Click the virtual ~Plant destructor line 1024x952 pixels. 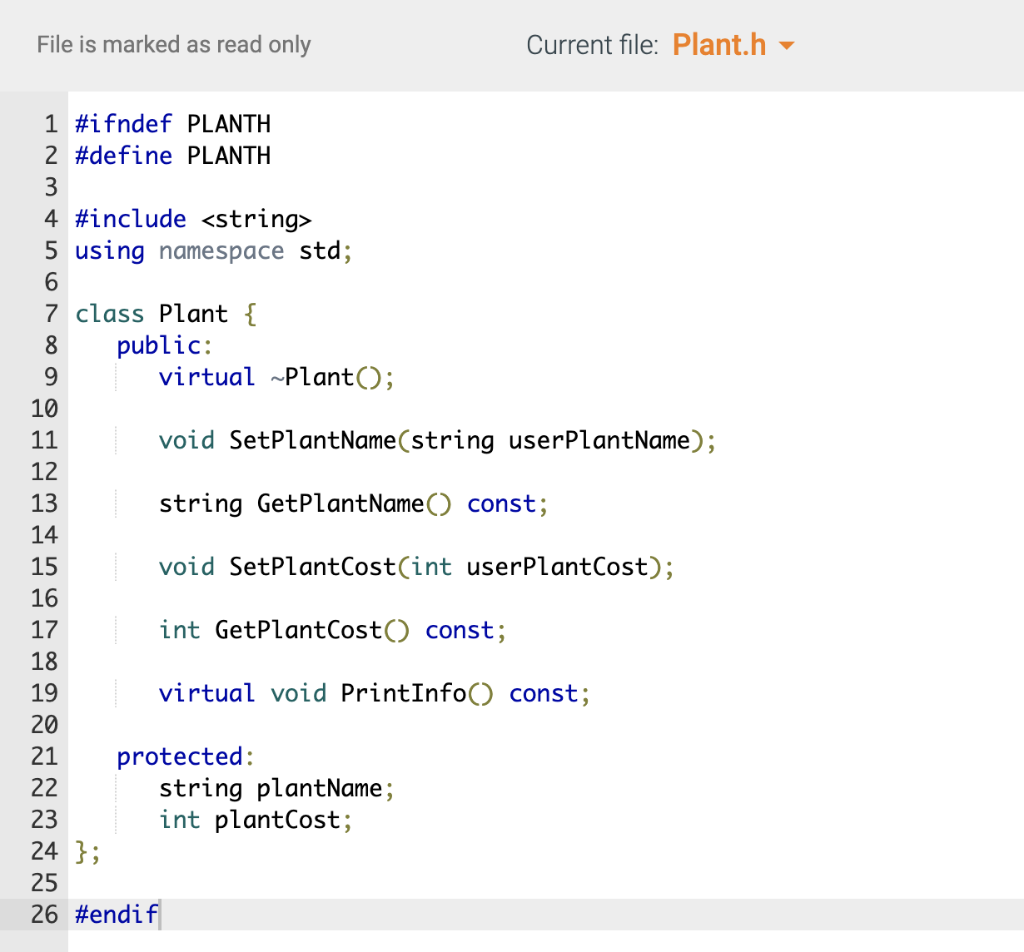tap(275, 377)
